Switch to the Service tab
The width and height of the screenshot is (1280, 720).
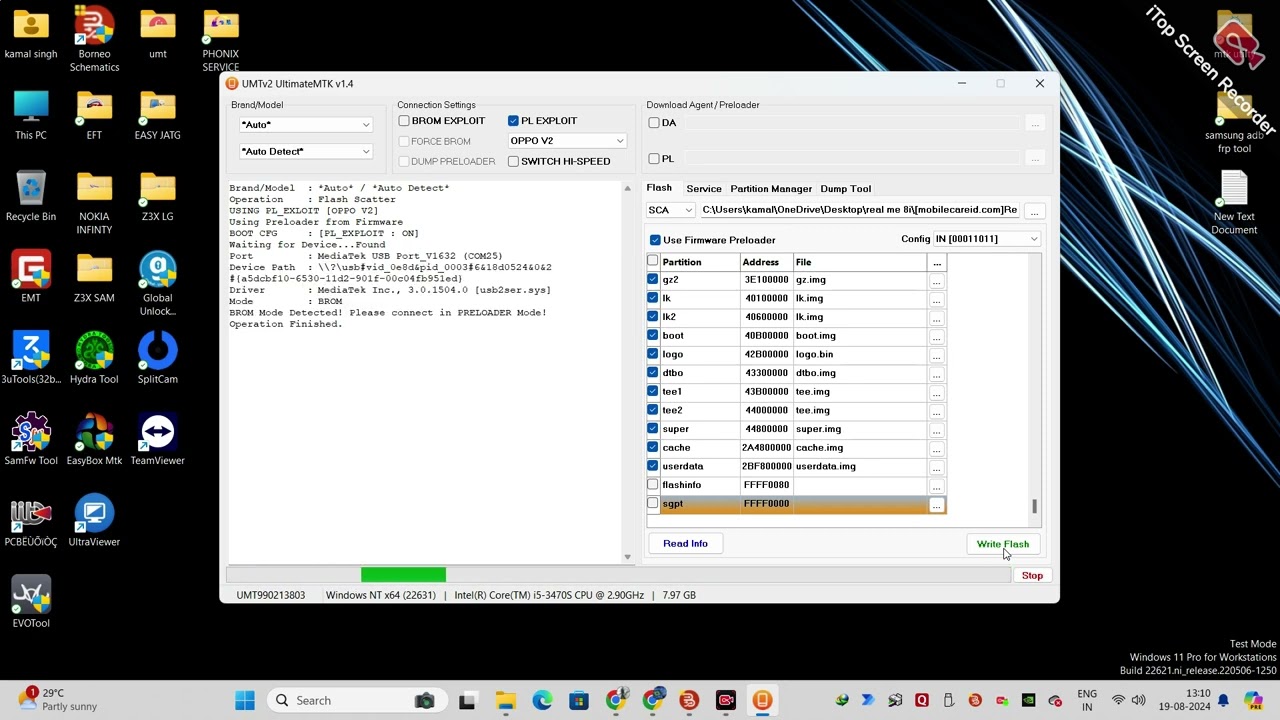pos(704,189)
